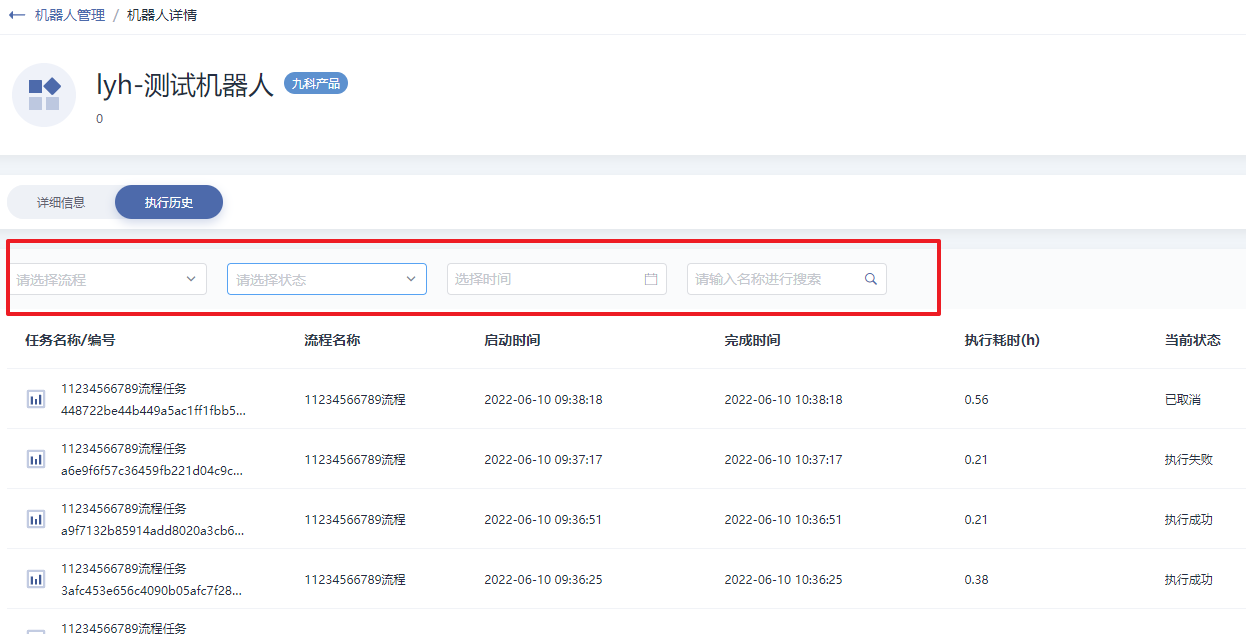Open the 请选择流程 dropdown
Image resolution: width=1246 pixels, height=634 pixels.
(107, 279)
